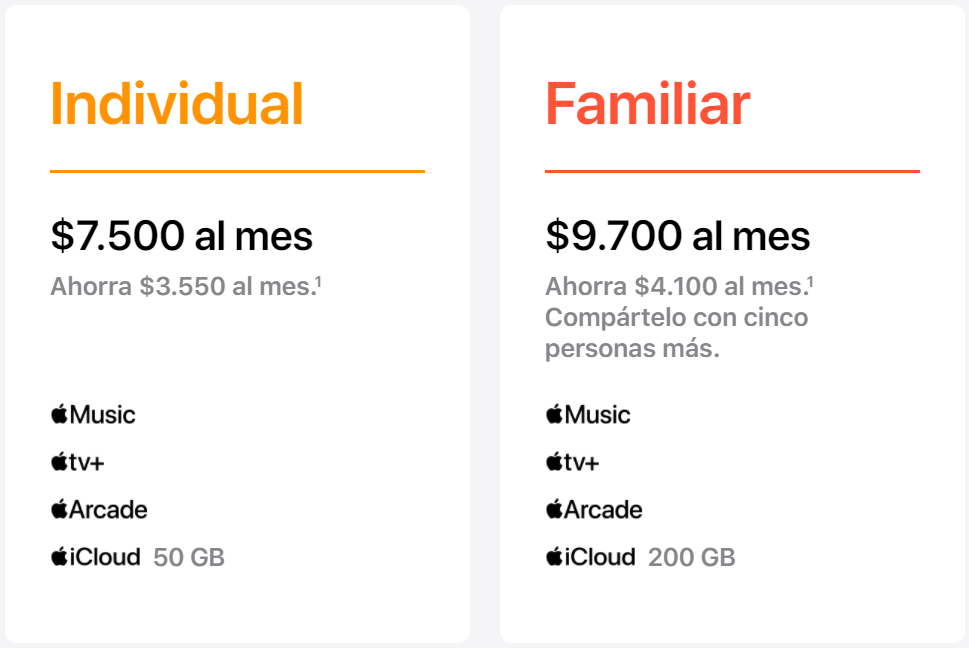Click the Ahorra $3.550 al mes text
Screen dimensions: 969x648
pyautogui.click(x=184, y=287)
